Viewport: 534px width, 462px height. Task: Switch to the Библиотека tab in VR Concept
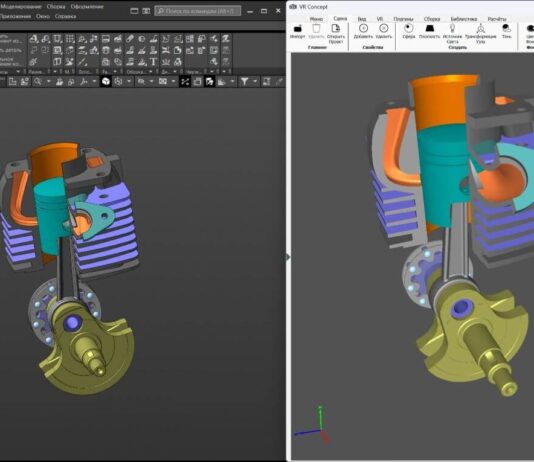pos(464,19)
